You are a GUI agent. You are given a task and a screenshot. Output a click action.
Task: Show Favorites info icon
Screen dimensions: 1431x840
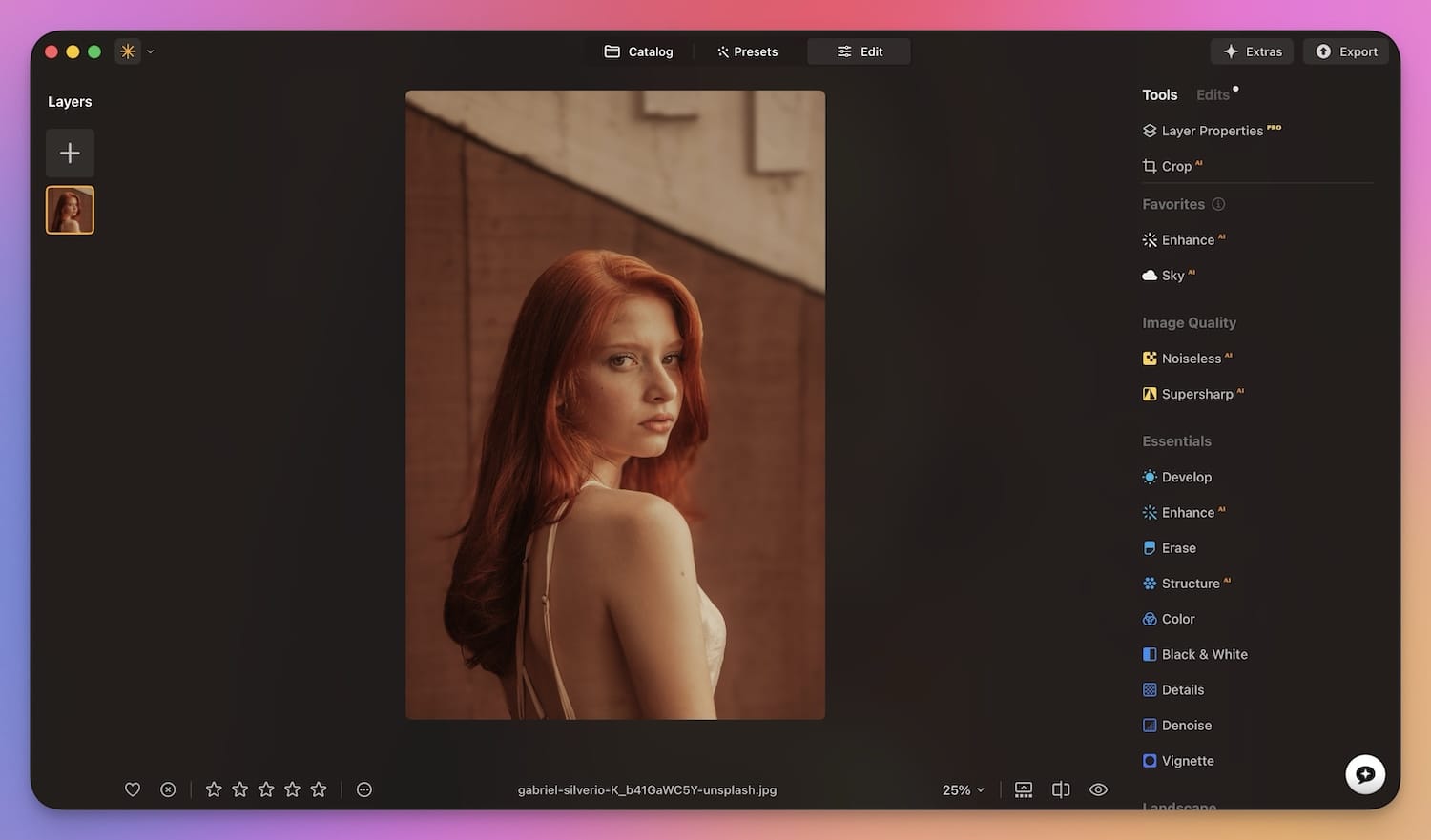coord(1218,204)
